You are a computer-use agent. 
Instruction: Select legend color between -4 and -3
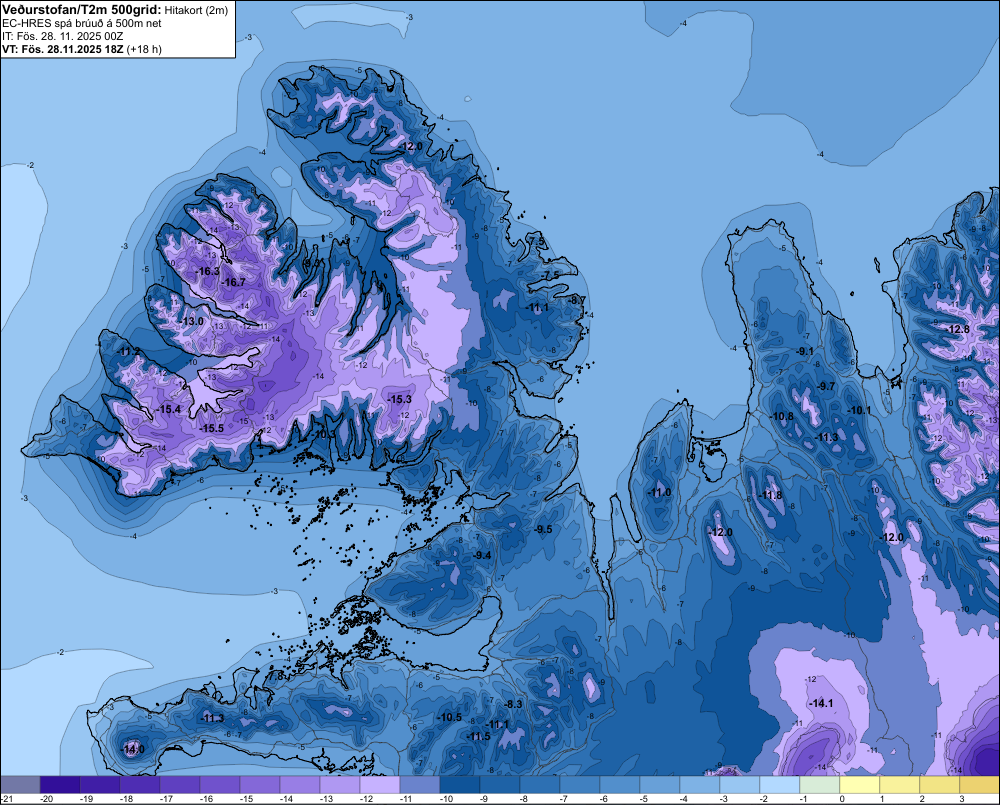[700, 785]
